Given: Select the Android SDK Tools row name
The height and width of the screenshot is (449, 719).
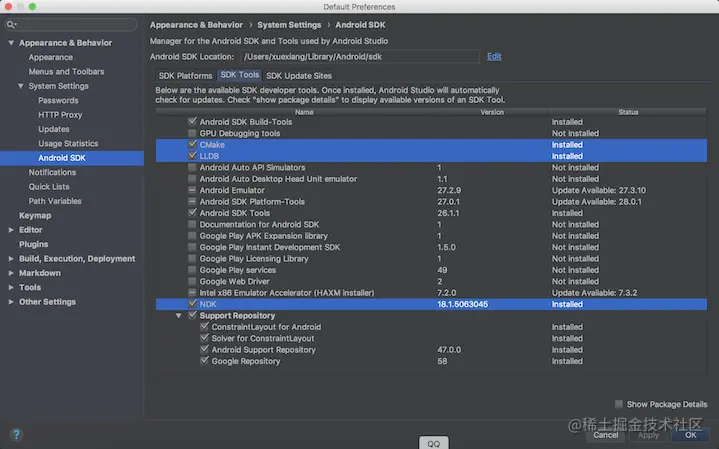Looking at the screenshot, I should pyautogui.click(x=234, y=213).
